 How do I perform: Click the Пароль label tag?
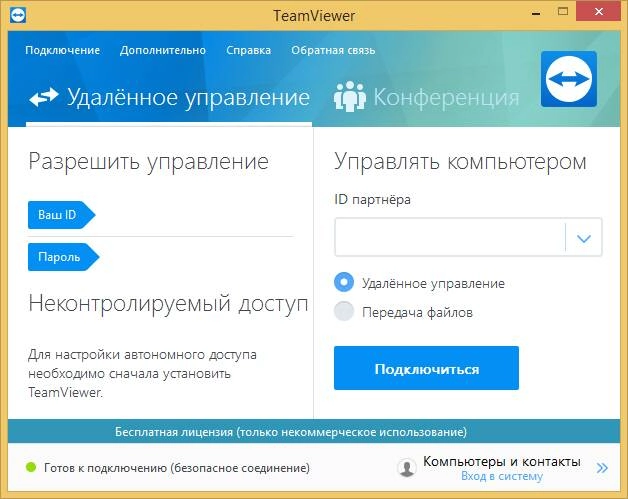[x=63, y=257]
